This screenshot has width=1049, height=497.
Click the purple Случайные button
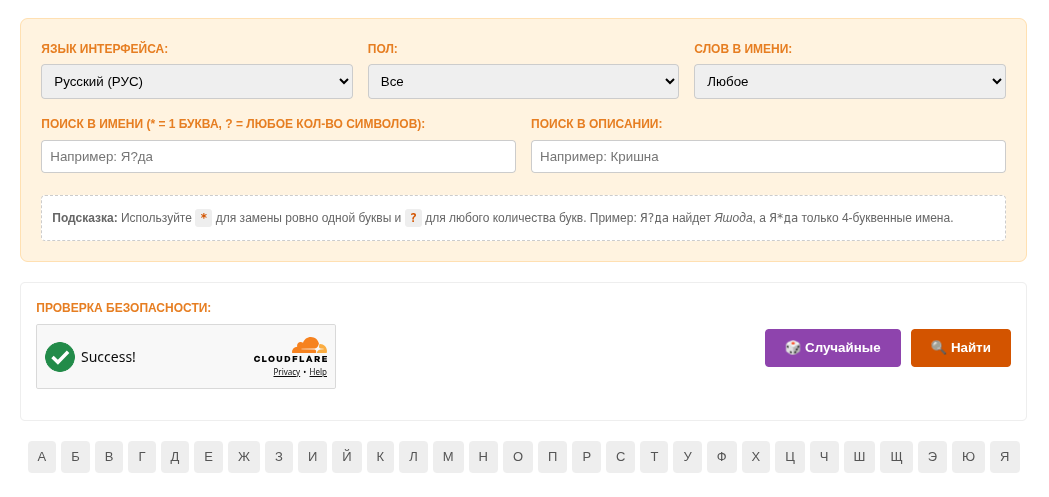point(833,348)
